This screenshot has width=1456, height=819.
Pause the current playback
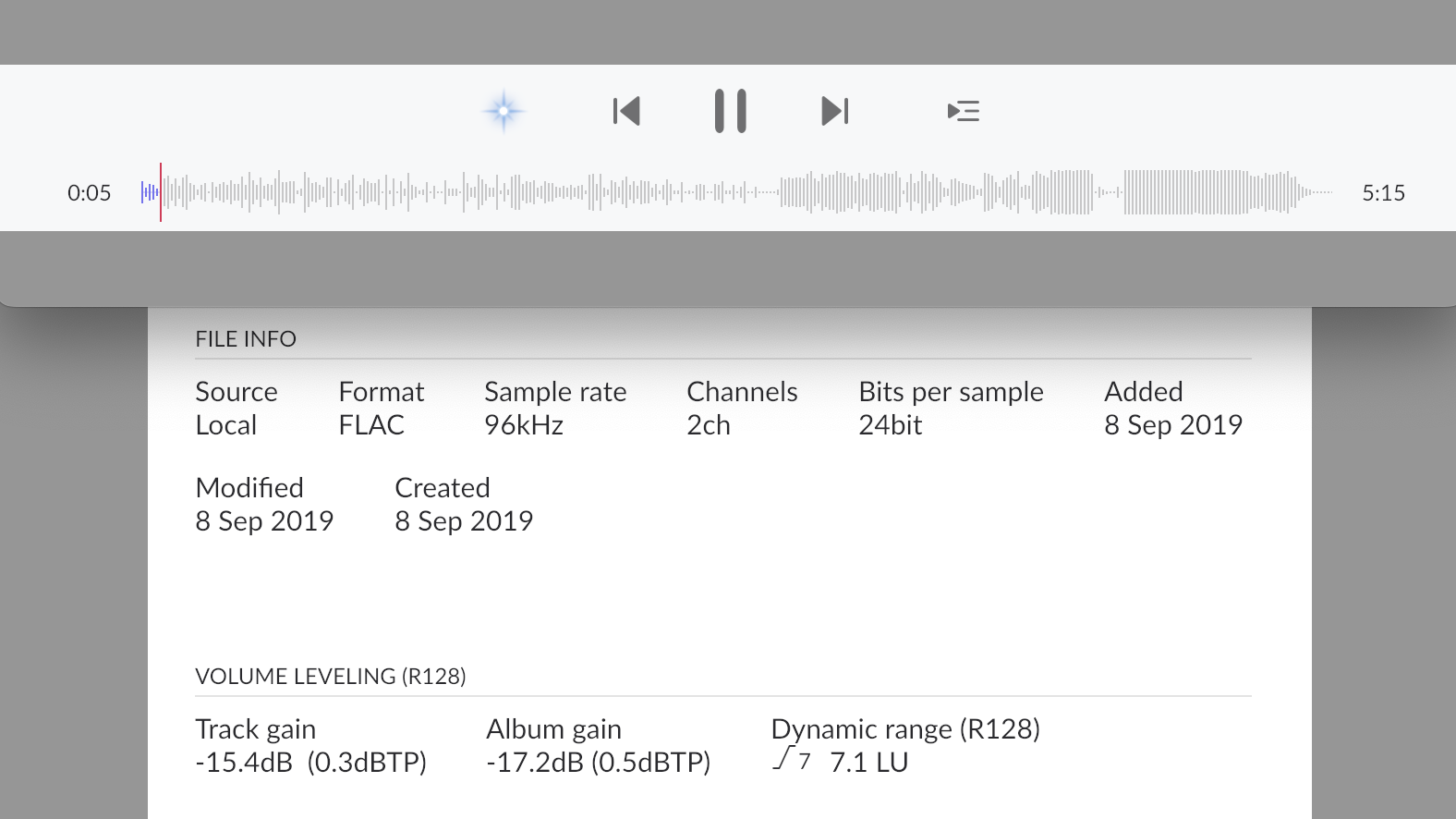(x=730, y=112)
